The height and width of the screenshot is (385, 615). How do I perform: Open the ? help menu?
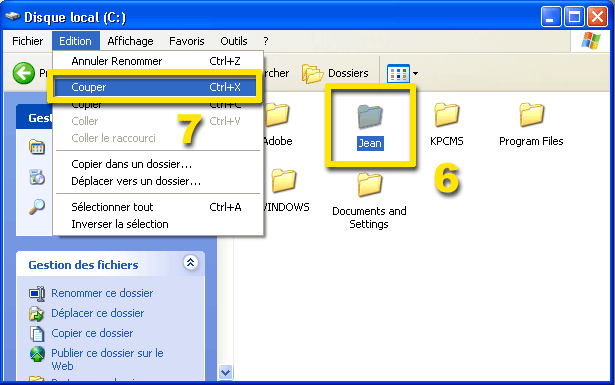(x=266, y=41)
